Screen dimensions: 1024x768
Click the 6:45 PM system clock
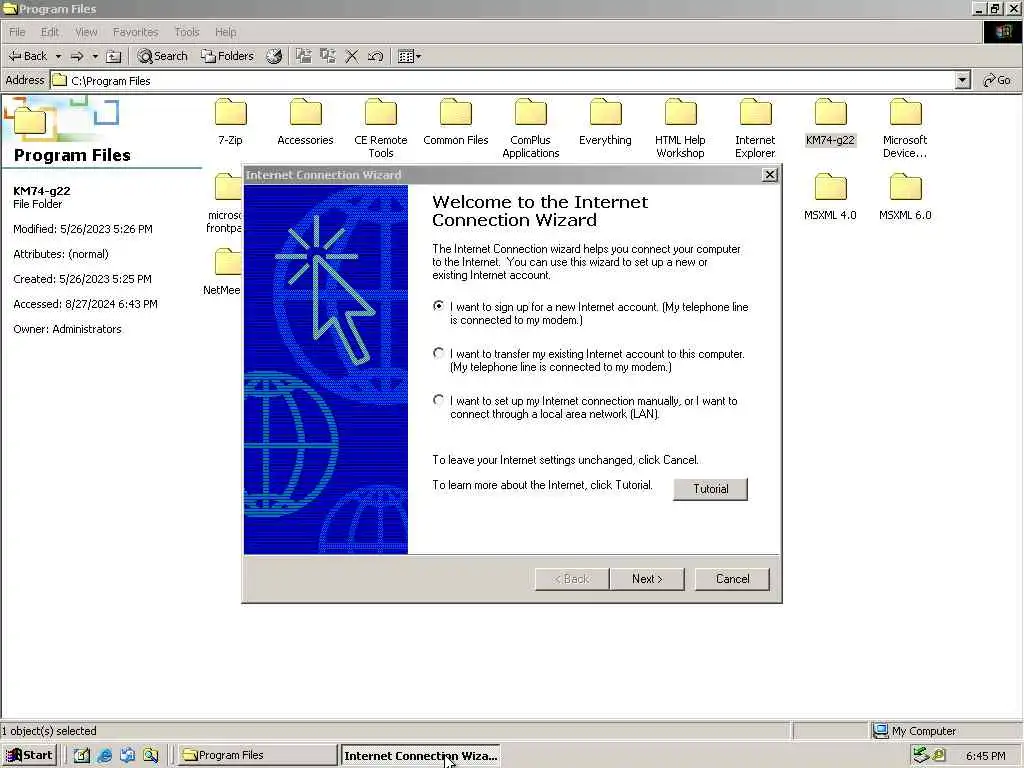(x=985, y=756)
